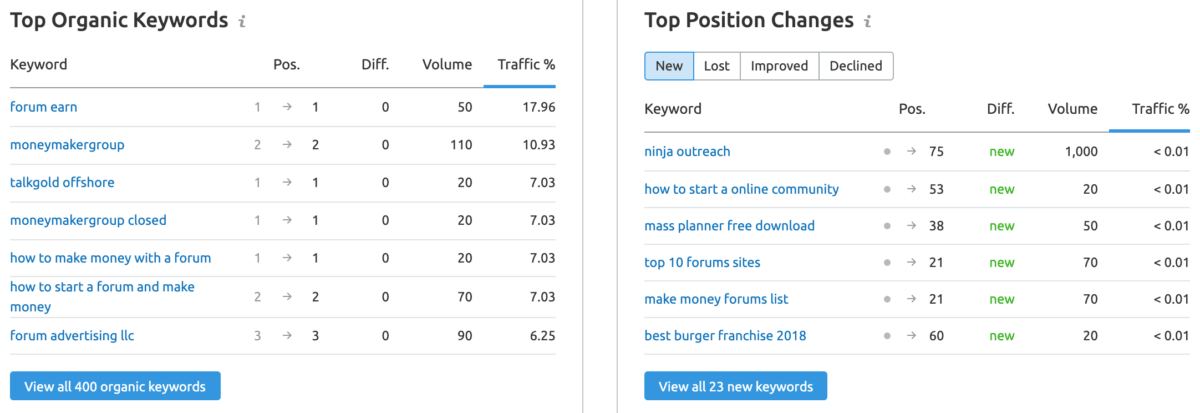The width and height of the screenshot is (1200, 413).
Task: Sort organic keywords by Volume column
Action: coord(447,65)
